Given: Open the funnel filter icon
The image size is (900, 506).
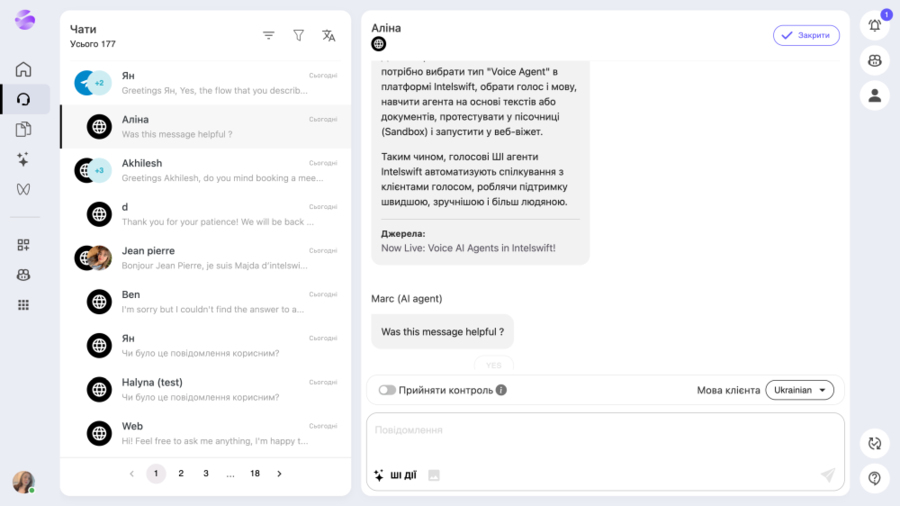Looking at the screenshot, I should pos(298,35).
